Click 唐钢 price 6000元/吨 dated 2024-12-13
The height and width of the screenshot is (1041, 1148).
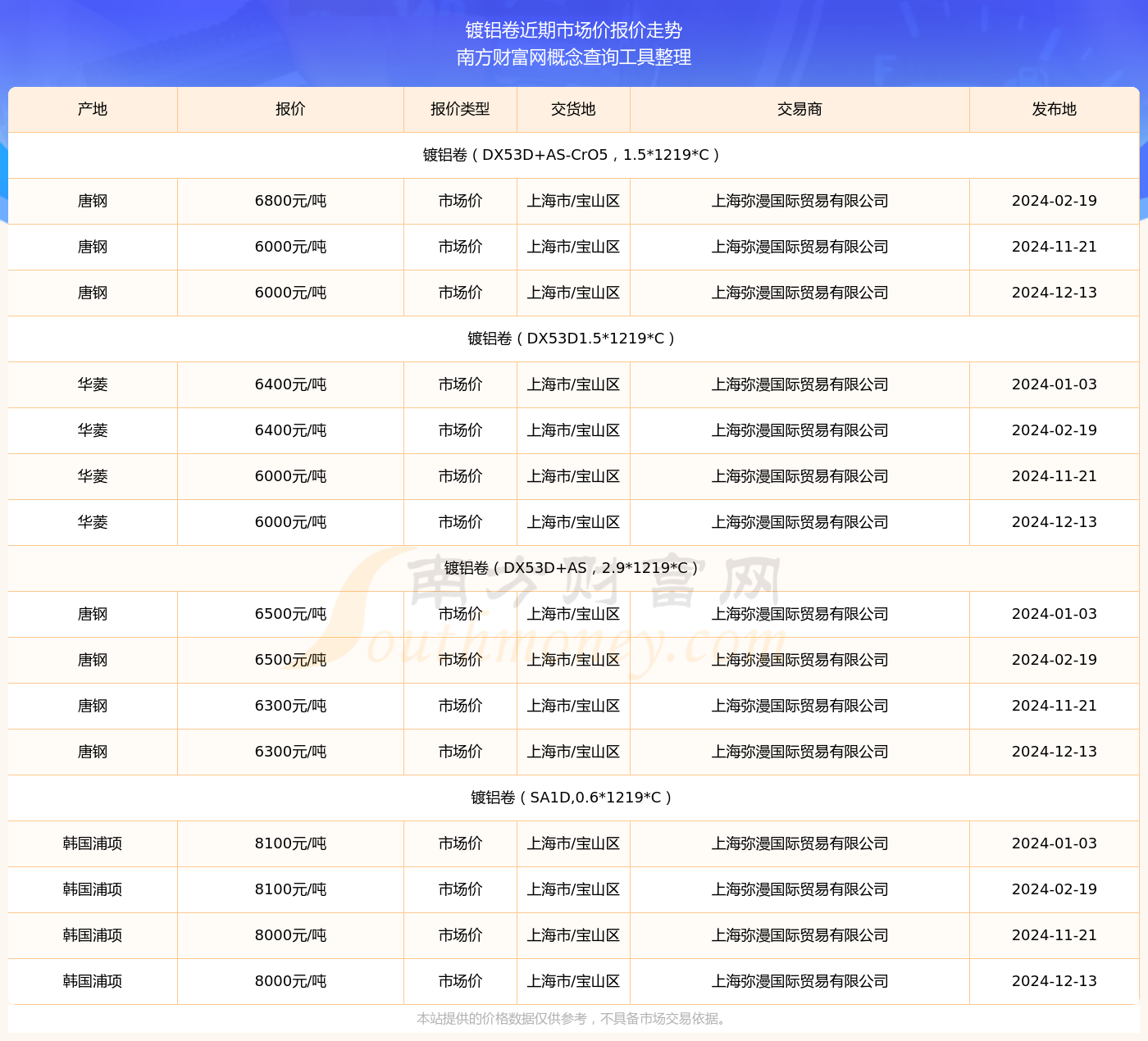tap(290, 293)
